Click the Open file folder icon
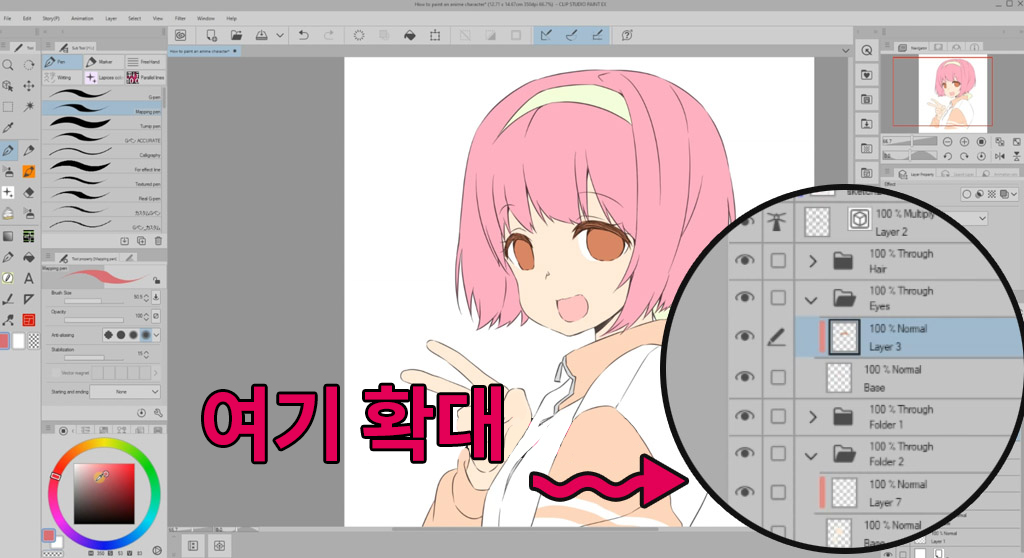This screenshot has width=1024, height=558. [237, 35]
